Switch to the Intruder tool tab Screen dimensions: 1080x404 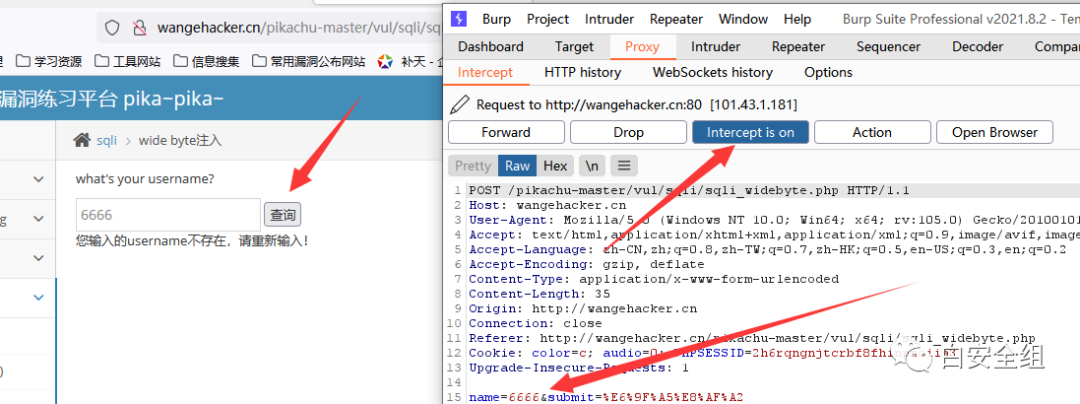(x=715, y=47)
